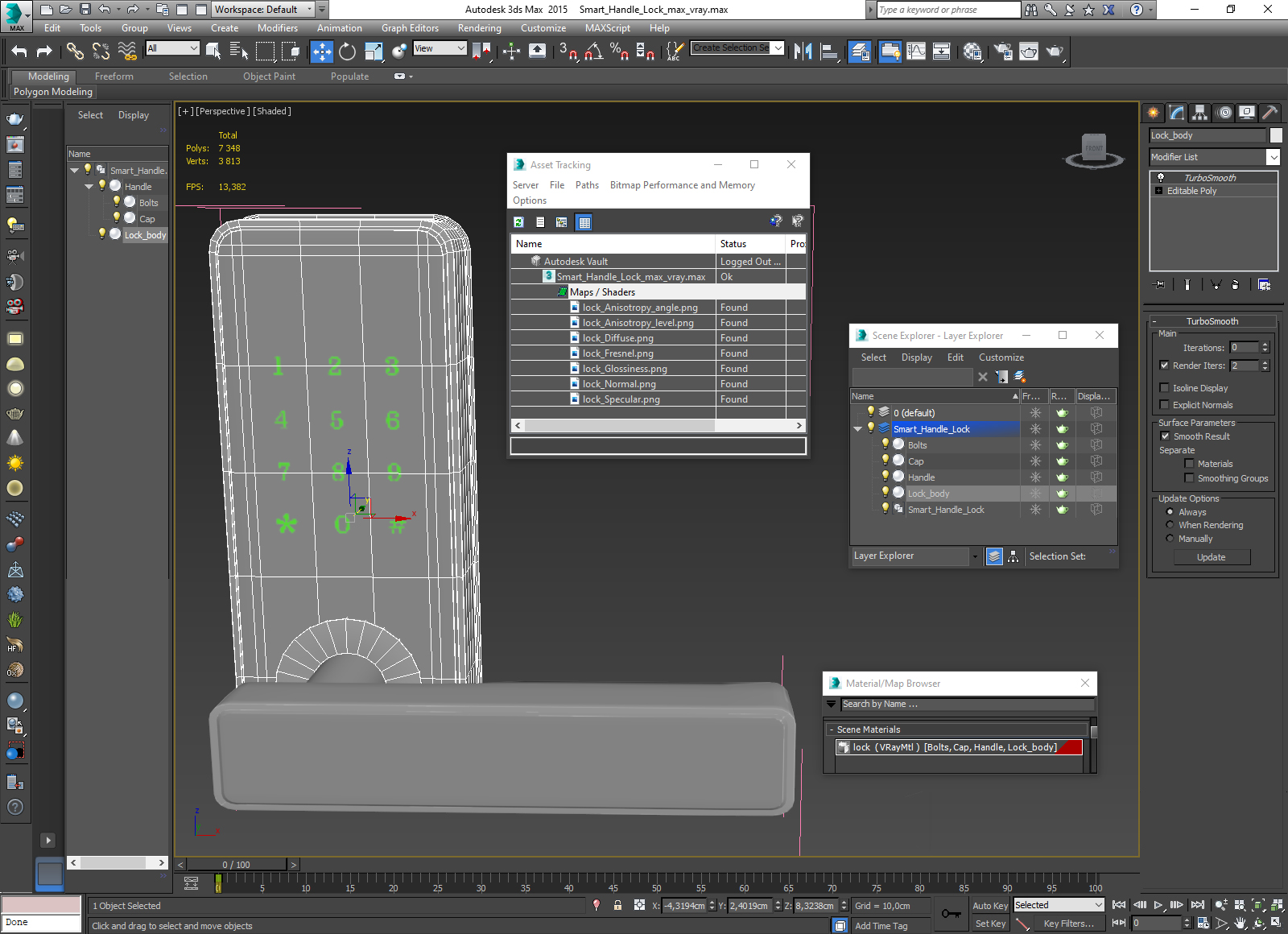
Task: Click Play Animation button
Action: tap(1158, 905)
